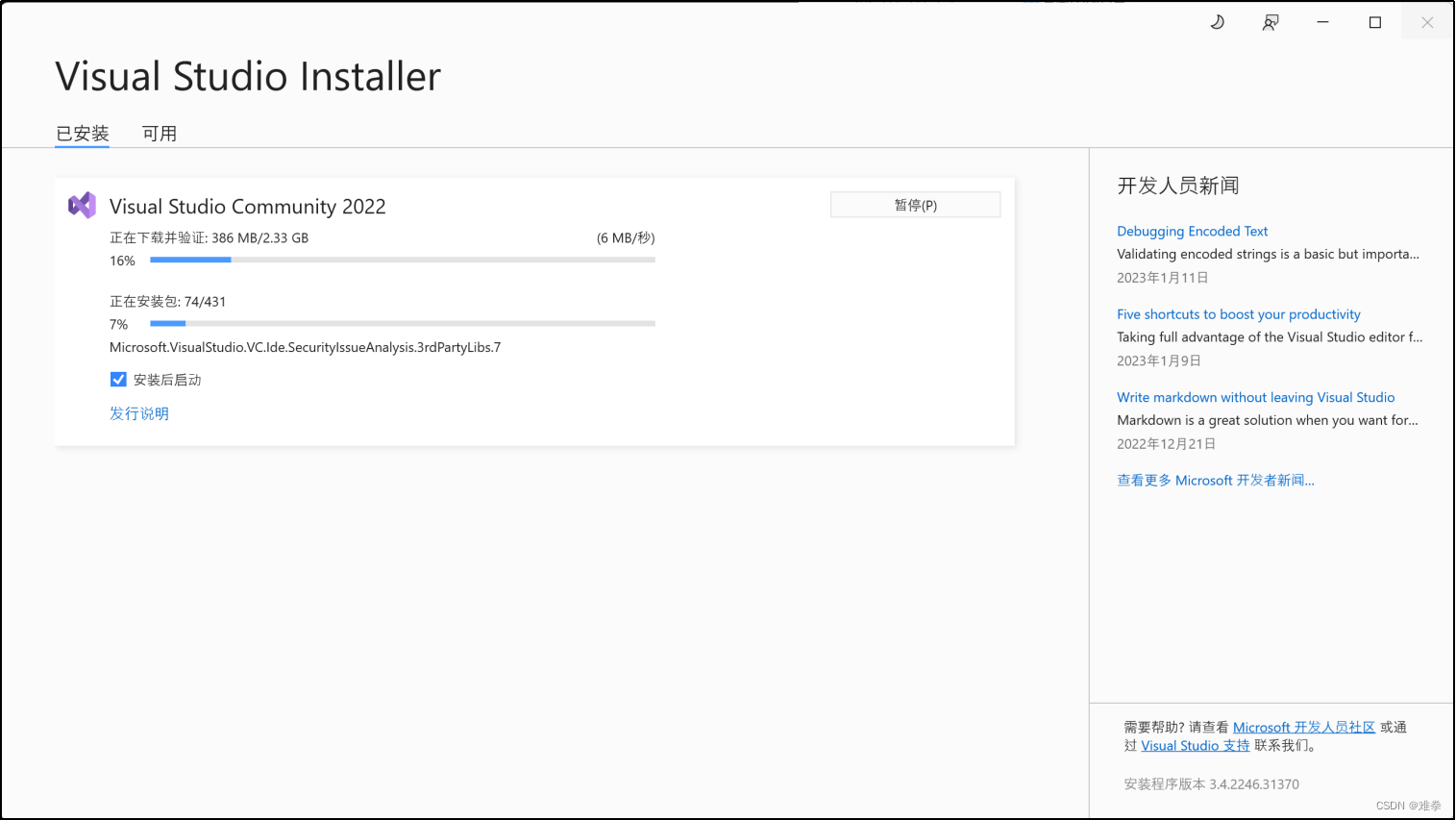
Task: Switch to the 已安装 tab
Action: pyautogui.click(x=83, y=134)
